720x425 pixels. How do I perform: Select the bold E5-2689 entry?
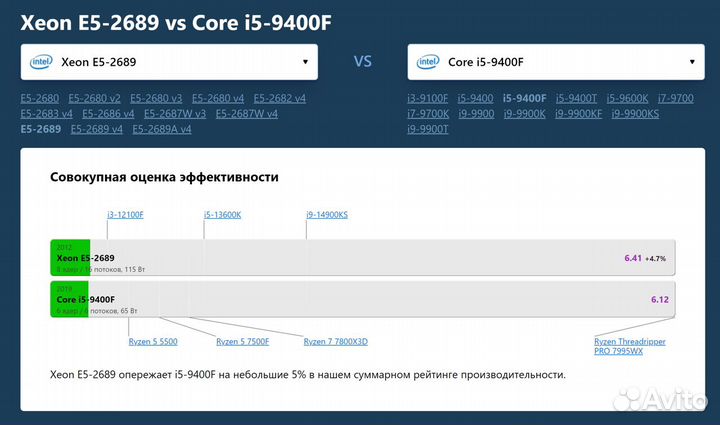(40, 129)
